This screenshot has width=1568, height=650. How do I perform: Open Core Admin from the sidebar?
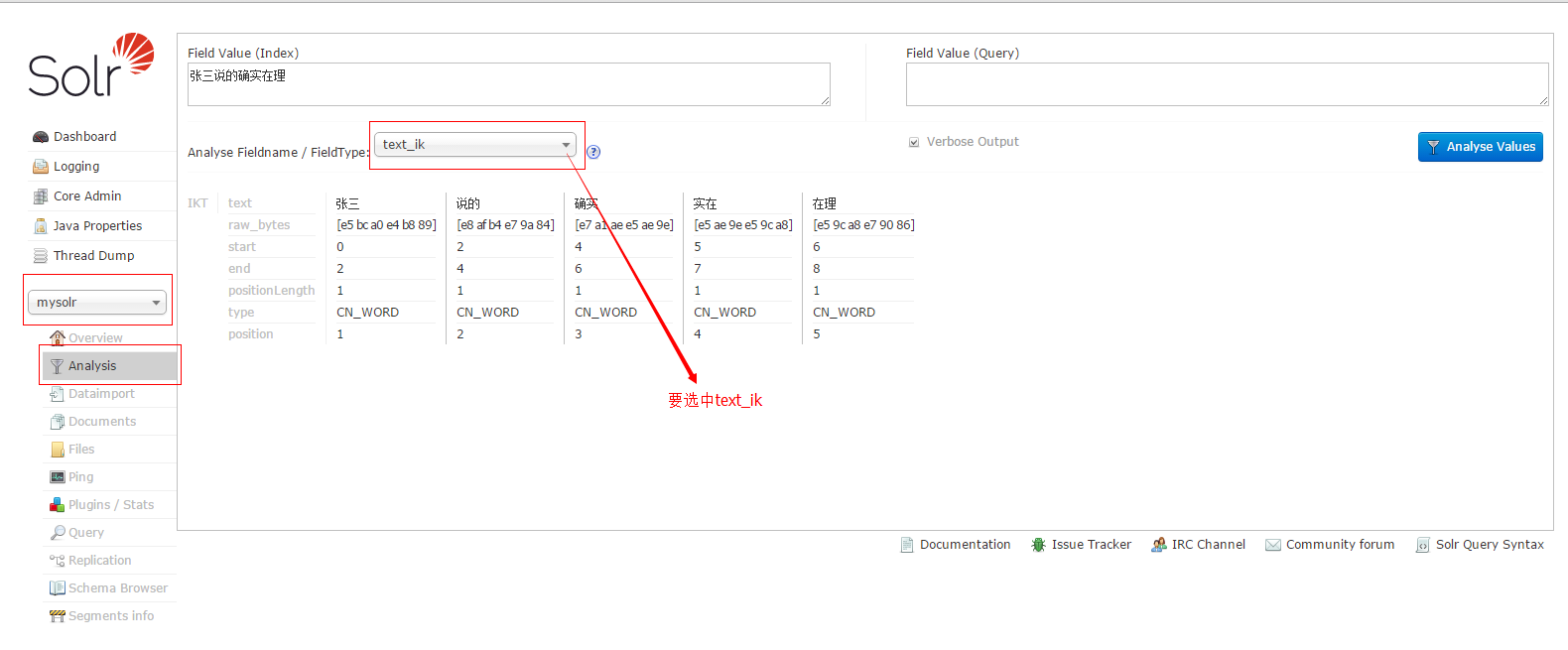[87, 196]
